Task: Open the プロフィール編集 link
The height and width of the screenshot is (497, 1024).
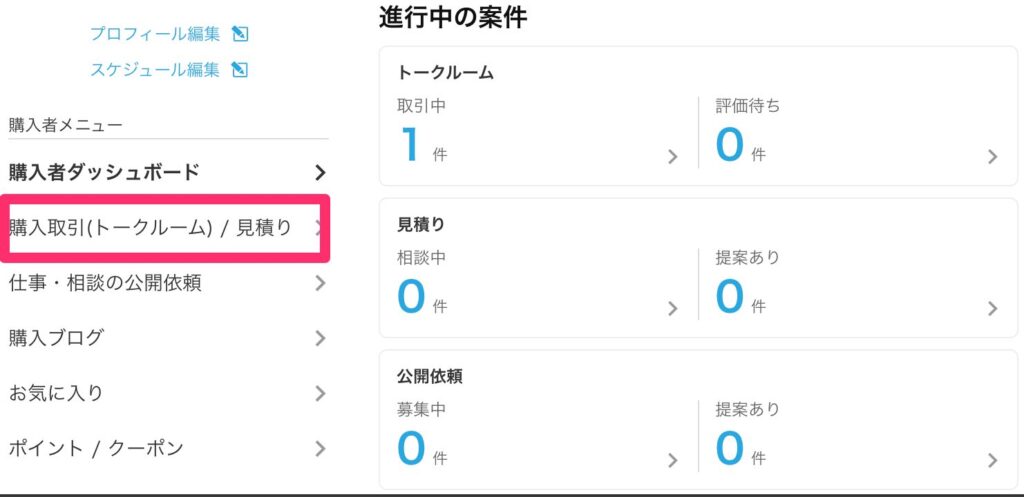Action: coord(155,34)
